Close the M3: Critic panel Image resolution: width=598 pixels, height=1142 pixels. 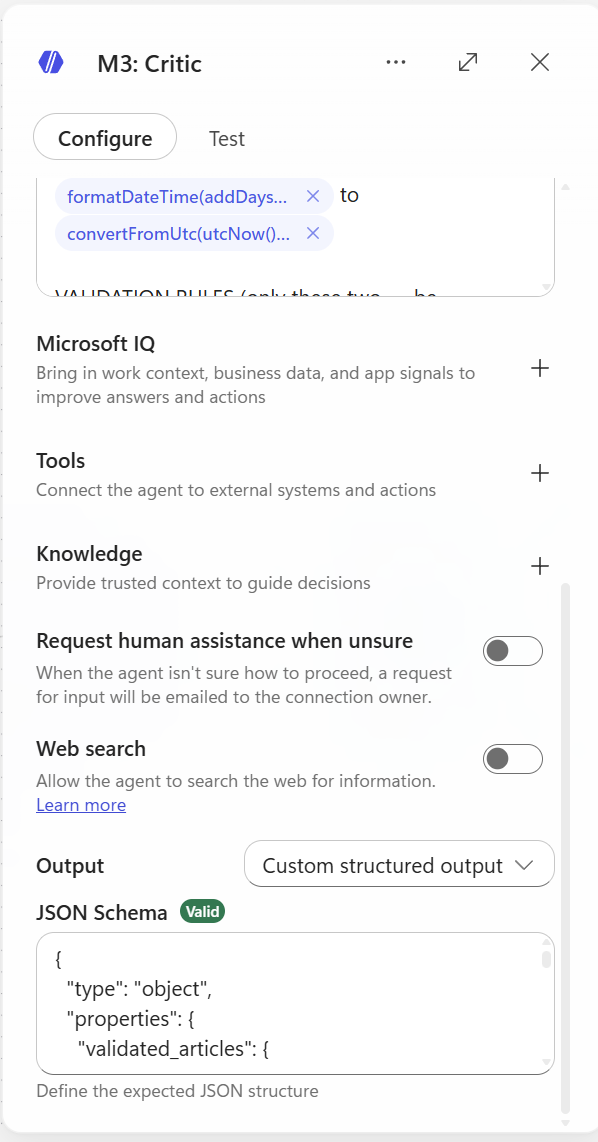point(540,63)
